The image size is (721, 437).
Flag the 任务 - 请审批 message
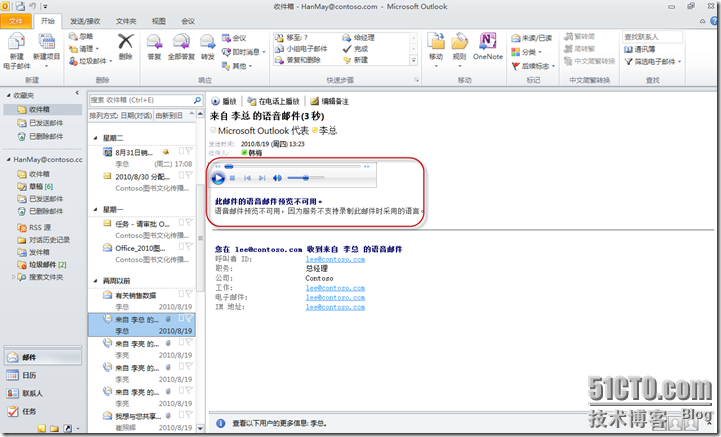click(189, 223)
